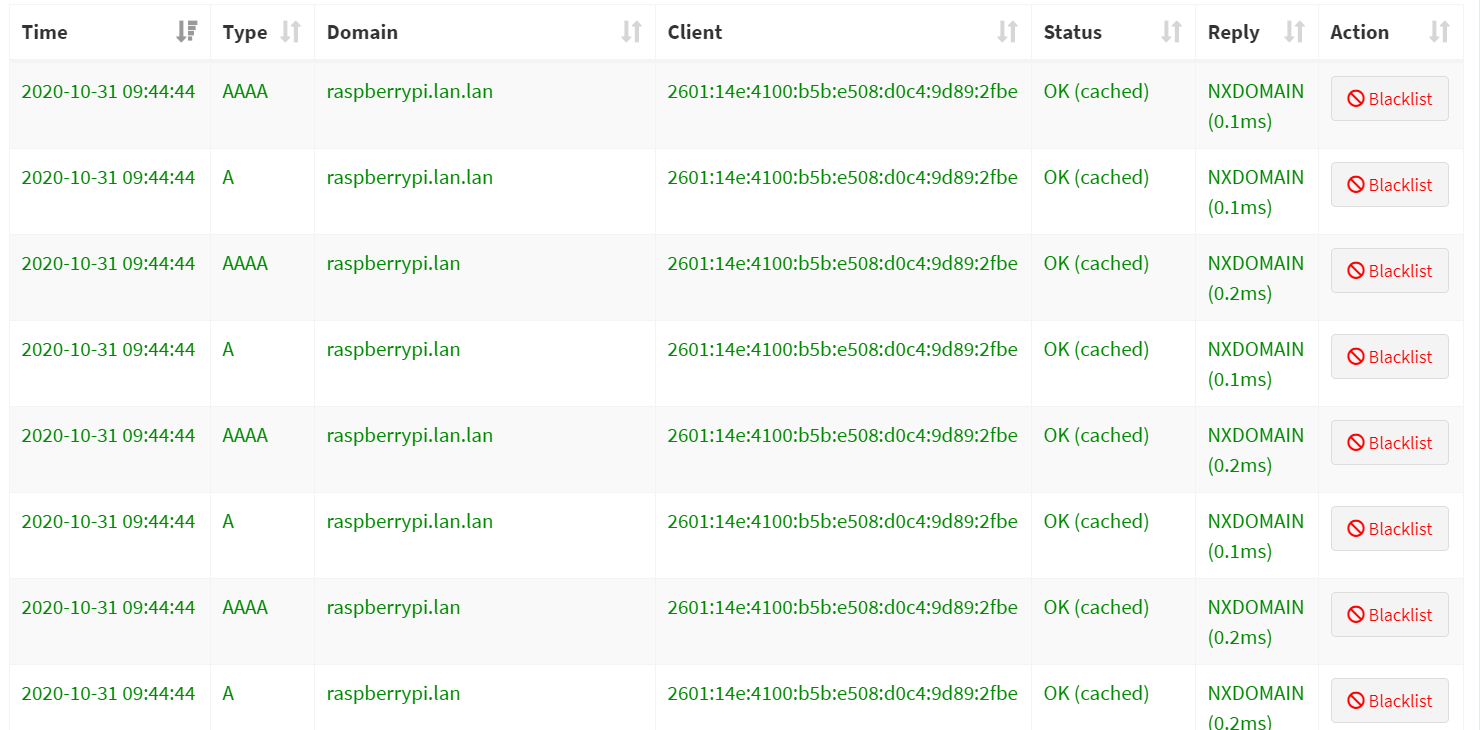Viewport: 1480px width, 730px height.
Task: Click the Type column sort arrows
Action: (x=290, y=32)
